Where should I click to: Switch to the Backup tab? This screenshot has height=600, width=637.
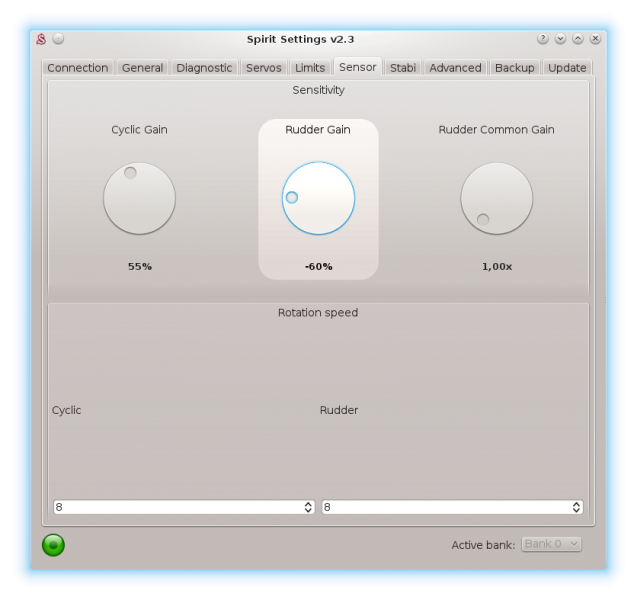514,68
